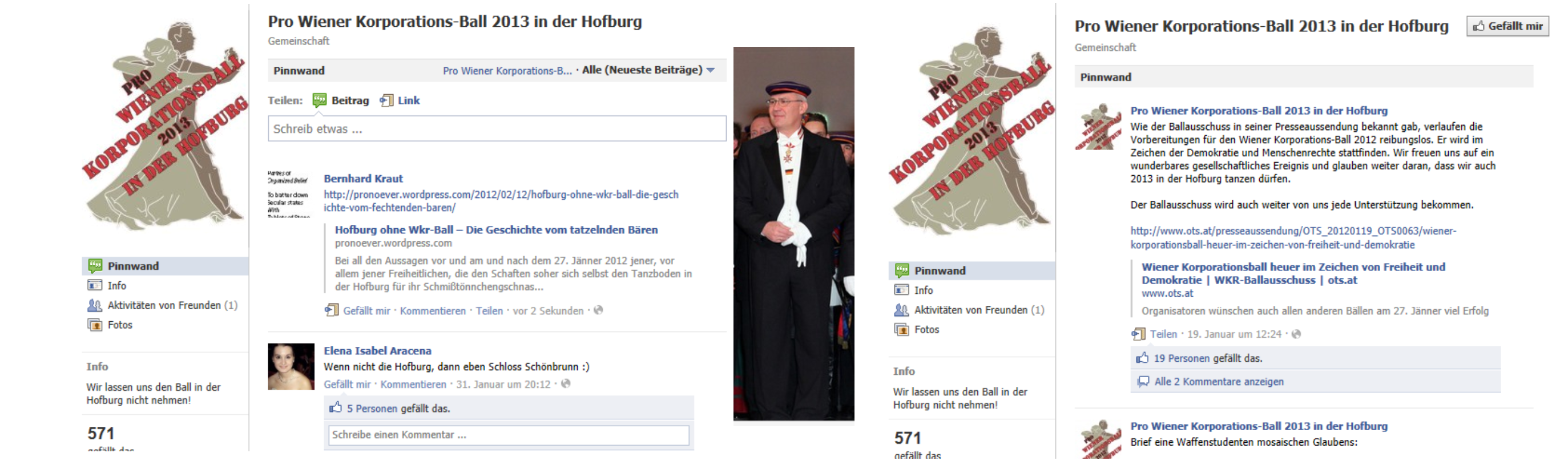
Task: Click the thumbs-up icon by 19 Personen
Action: click(1142, 358)
